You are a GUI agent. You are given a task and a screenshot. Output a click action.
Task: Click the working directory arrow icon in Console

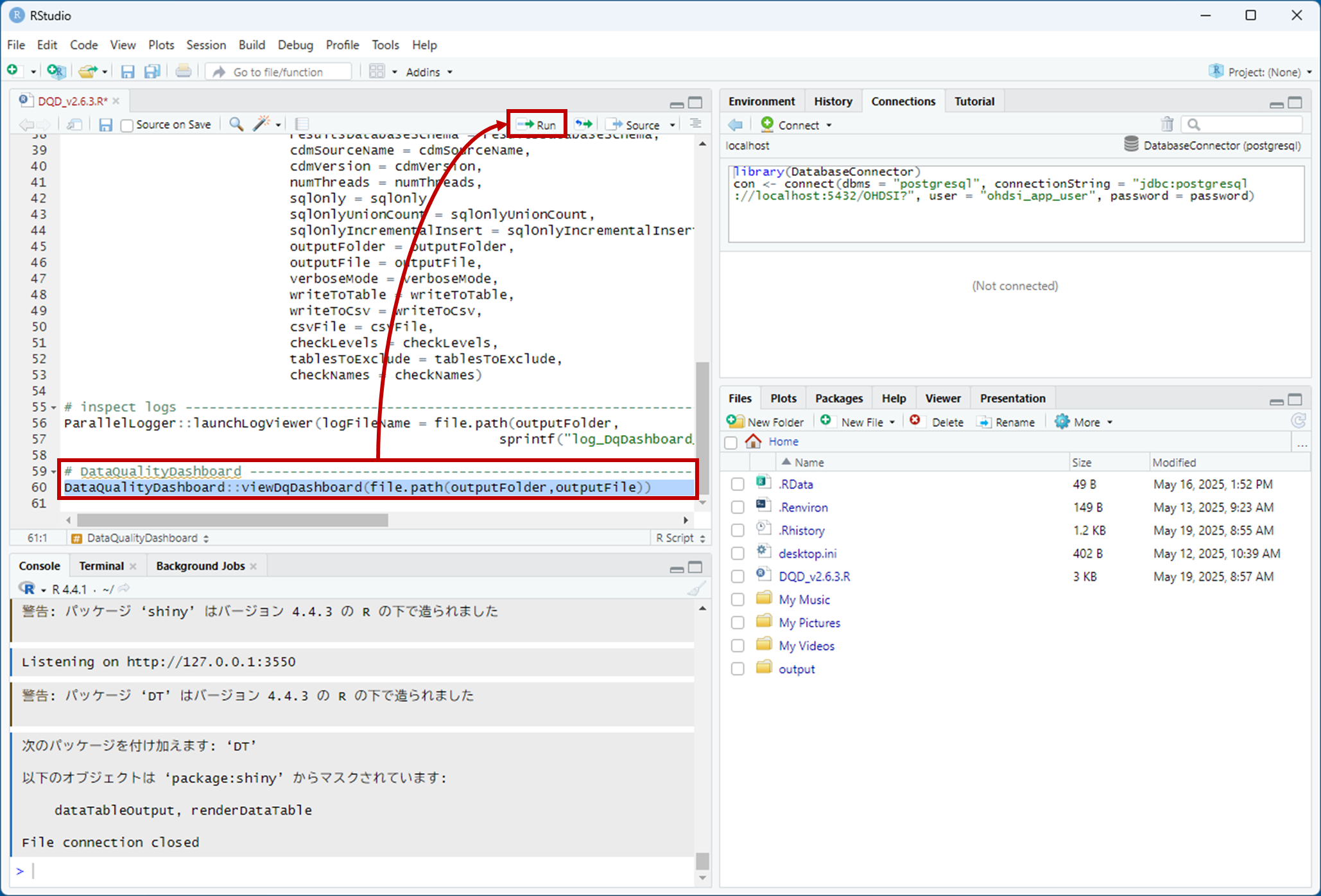point(125,588)
